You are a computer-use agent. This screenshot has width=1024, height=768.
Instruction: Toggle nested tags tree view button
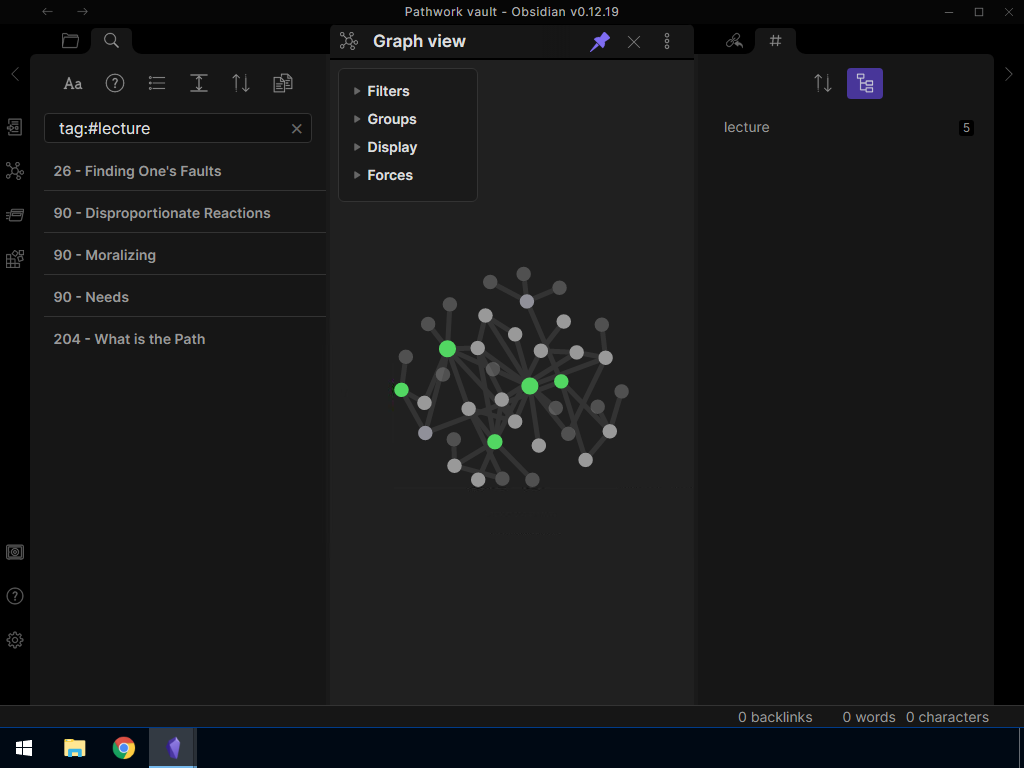click(865, 84)
